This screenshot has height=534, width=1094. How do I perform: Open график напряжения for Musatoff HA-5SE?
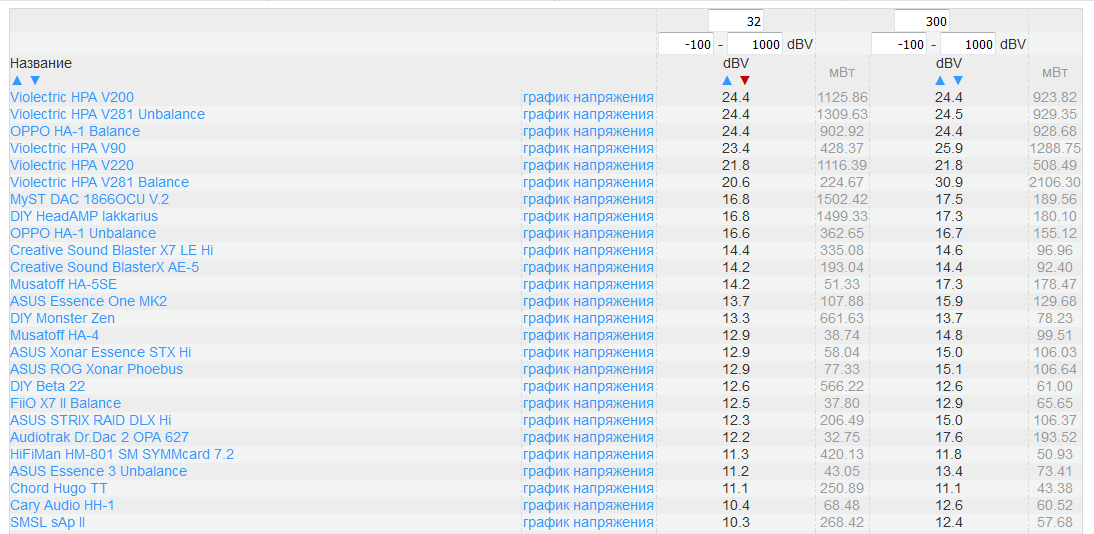point(588,284)
